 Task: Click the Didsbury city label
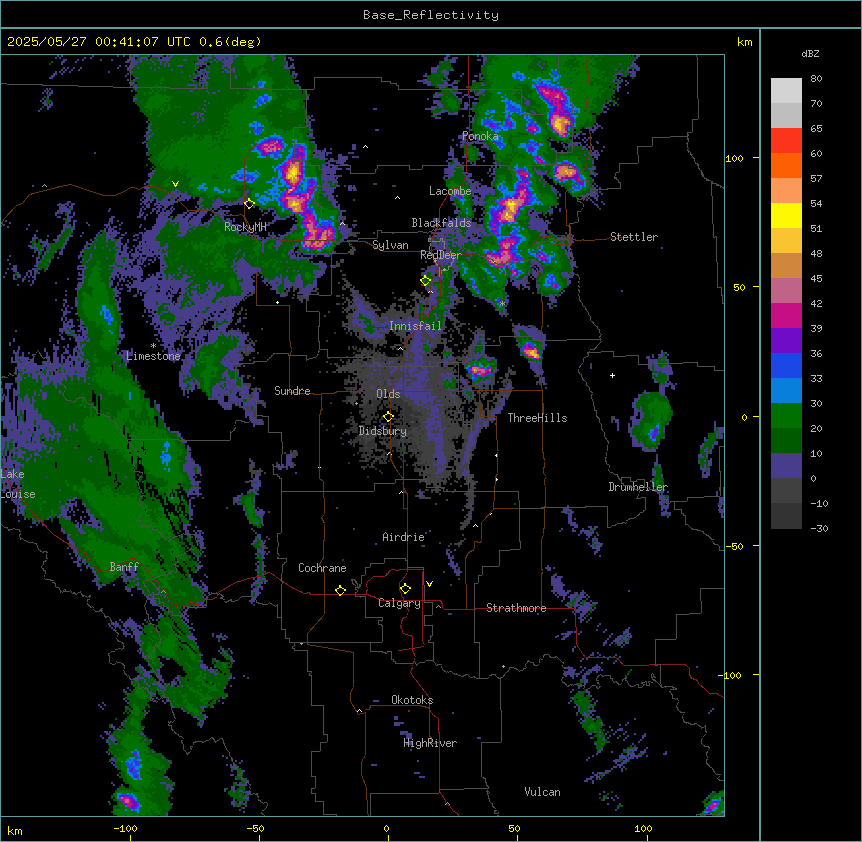pyautogui.click(x=383, y=431)
